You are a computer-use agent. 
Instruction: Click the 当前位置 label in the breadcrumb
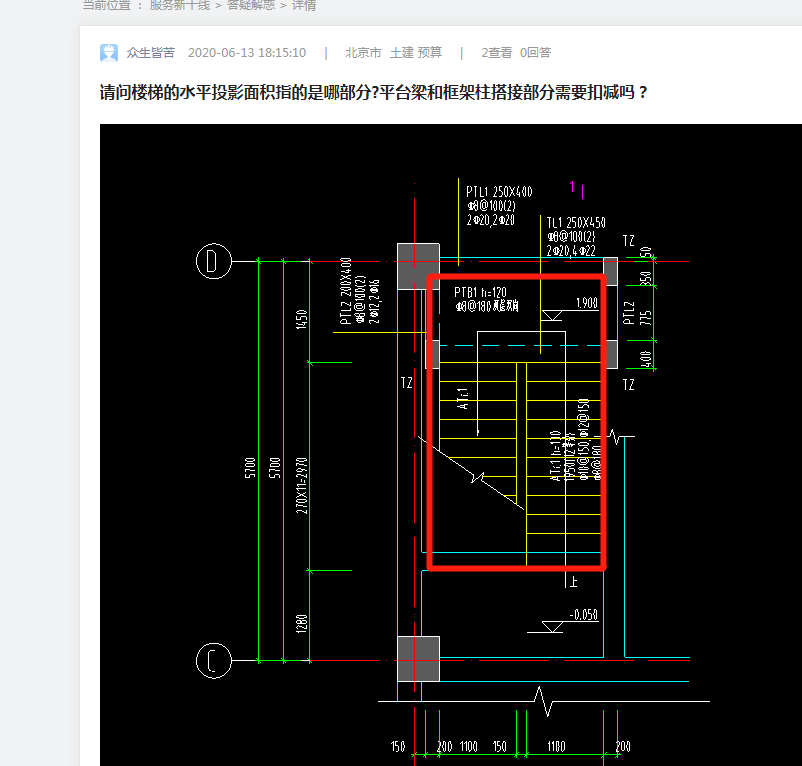click(106, 5)
